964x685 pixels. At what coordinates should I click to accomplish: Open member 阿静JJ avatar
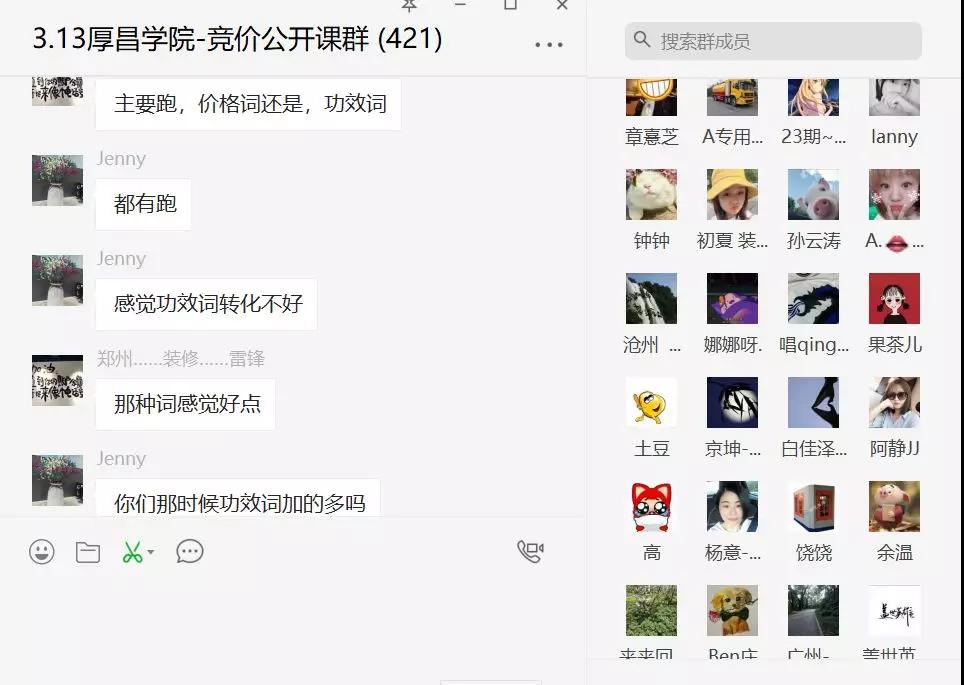(x=894, y=402)
